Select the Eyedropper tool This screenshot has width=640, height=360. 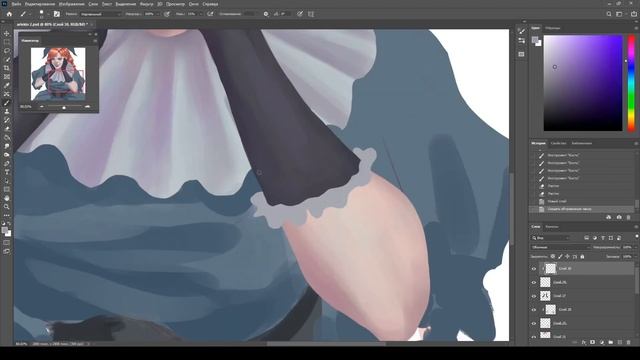[x=7, y=85]
